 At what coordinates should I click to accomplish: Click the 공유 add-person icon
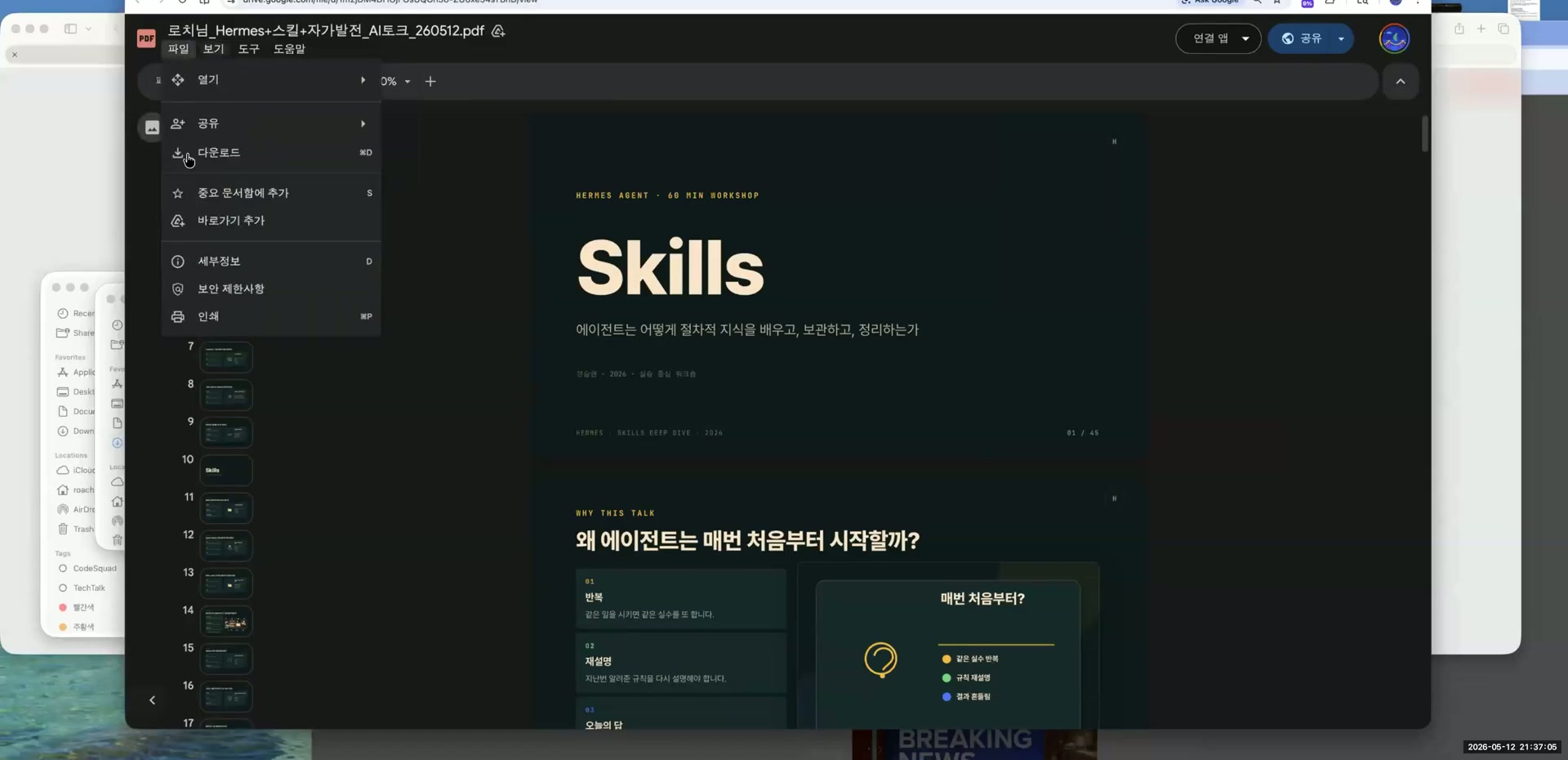(177, 123)
